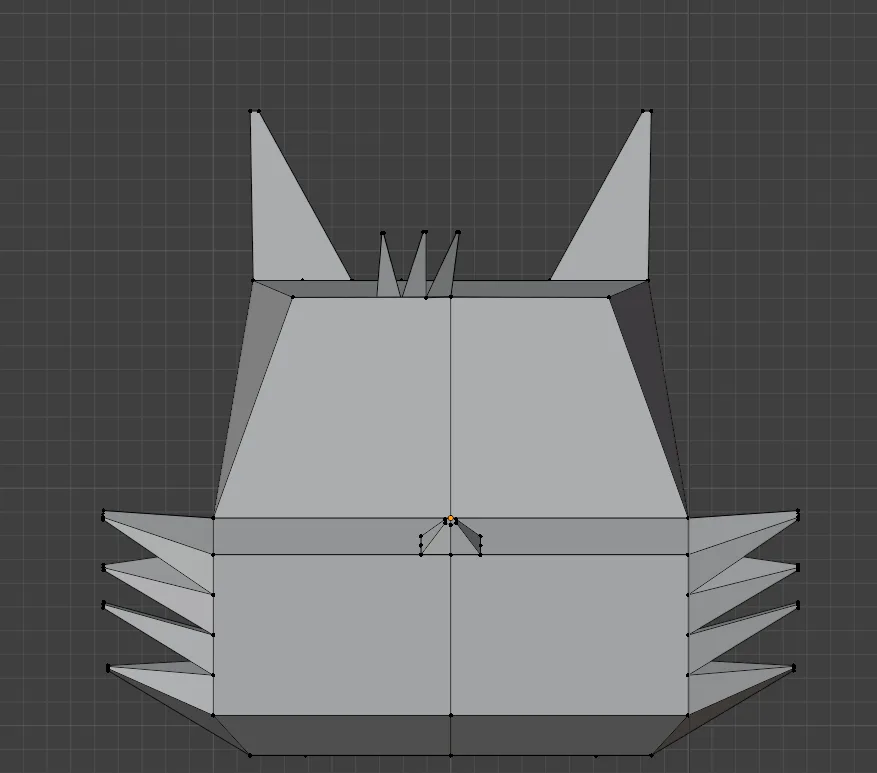Select top-right corner vertex of the trapezoid face
This screenshot has width=877, height=773.
[x=610, y=297]
